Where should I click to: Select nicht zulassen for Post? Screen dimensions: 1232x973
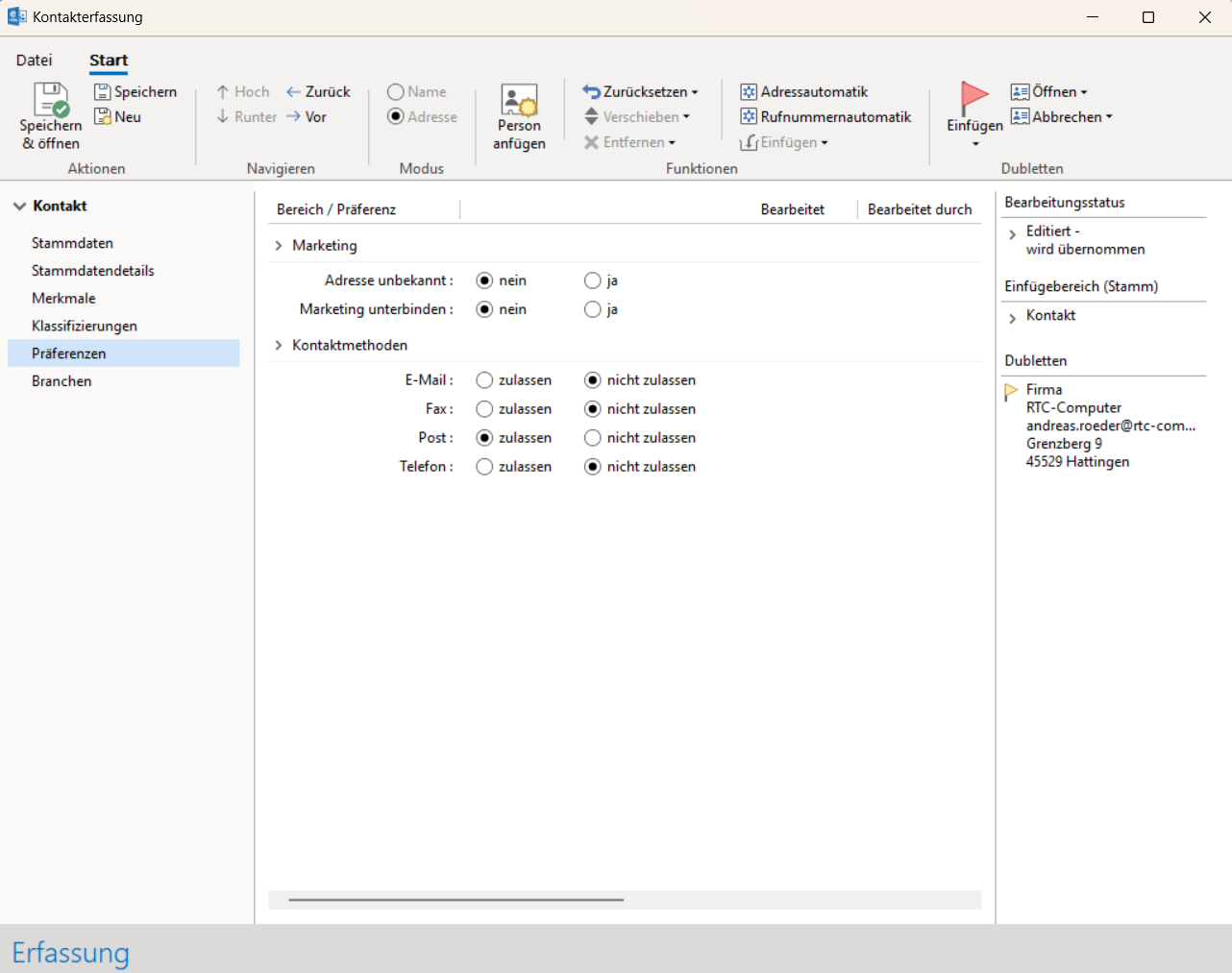click(x=593, y=438)
